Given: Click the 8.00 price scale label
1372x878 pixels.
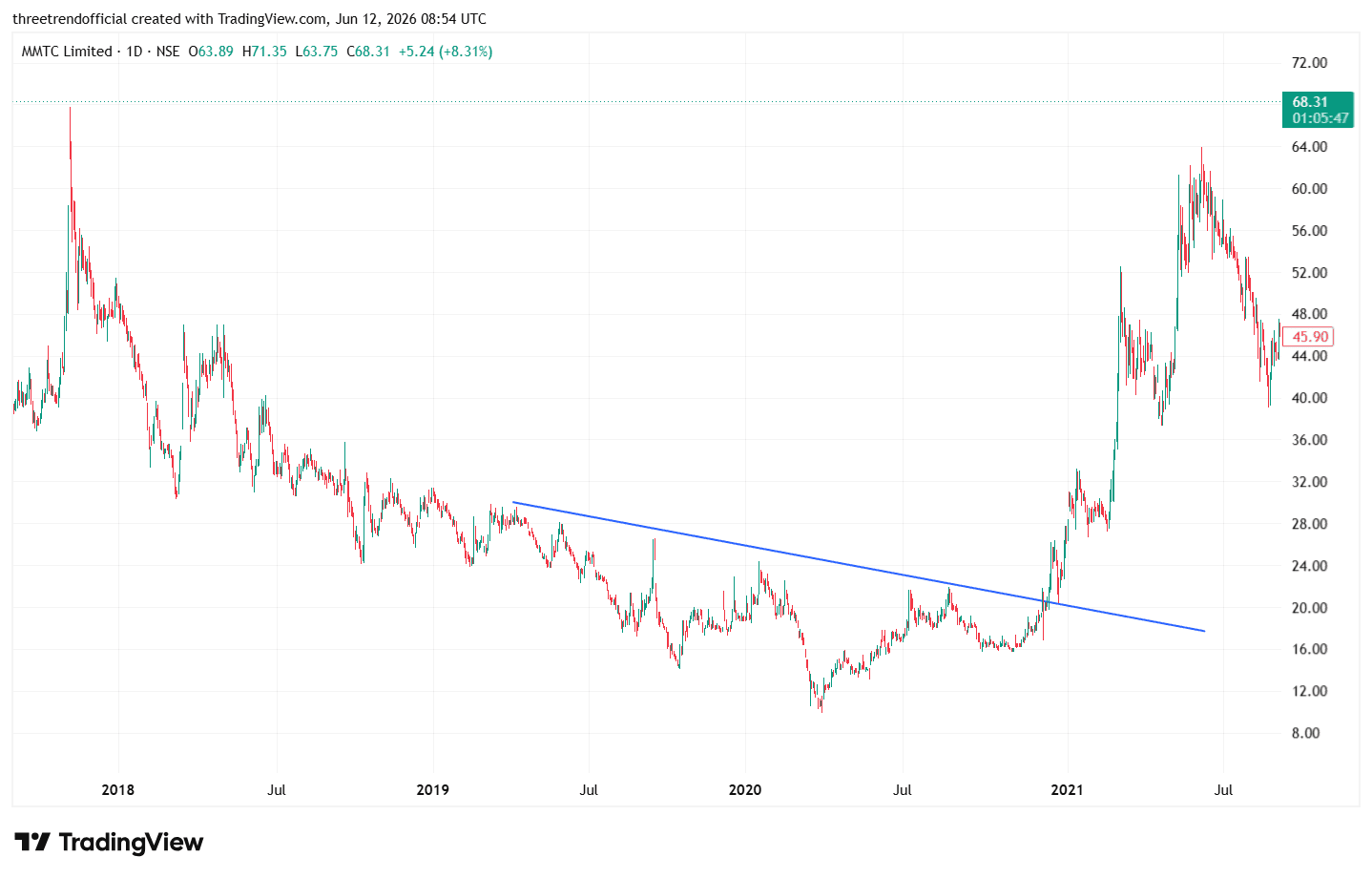Looking at the screenshot, I should [x=1305, y=733].
